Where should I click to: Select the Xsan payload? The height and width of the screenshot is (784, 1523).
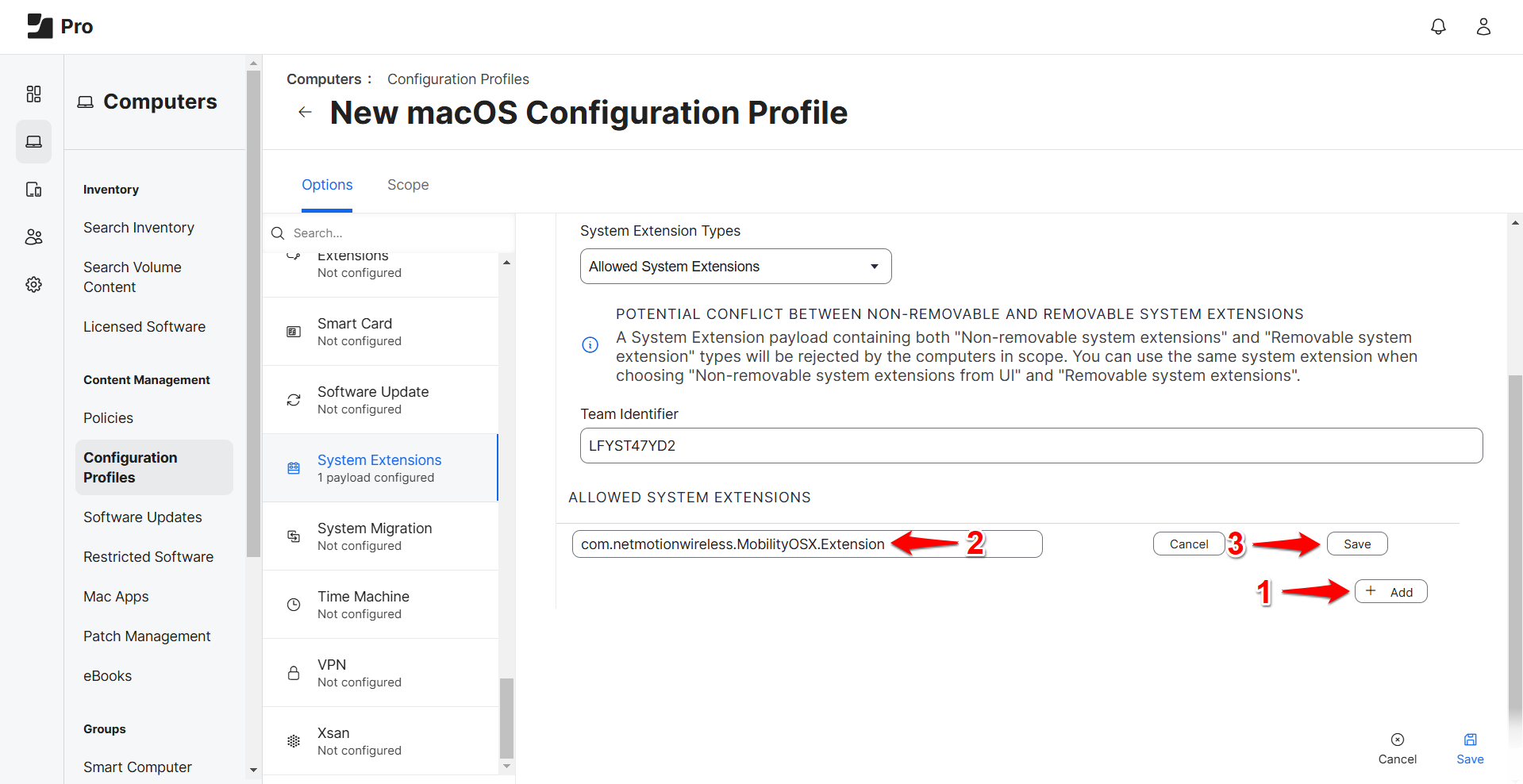tap(381, 740)
